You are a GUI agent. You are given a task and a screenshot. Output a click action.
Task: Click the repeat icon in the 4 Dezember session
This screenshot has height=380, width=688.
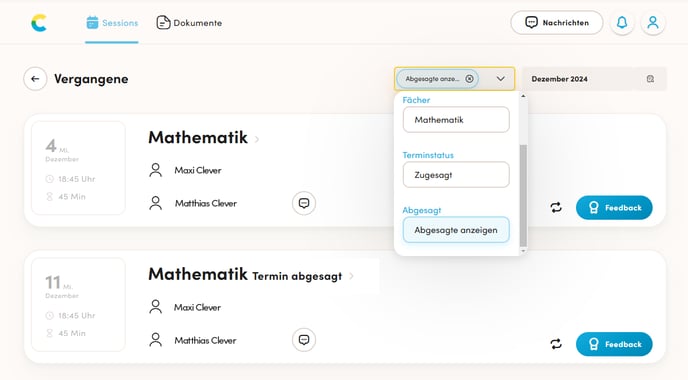pos(556,208)
